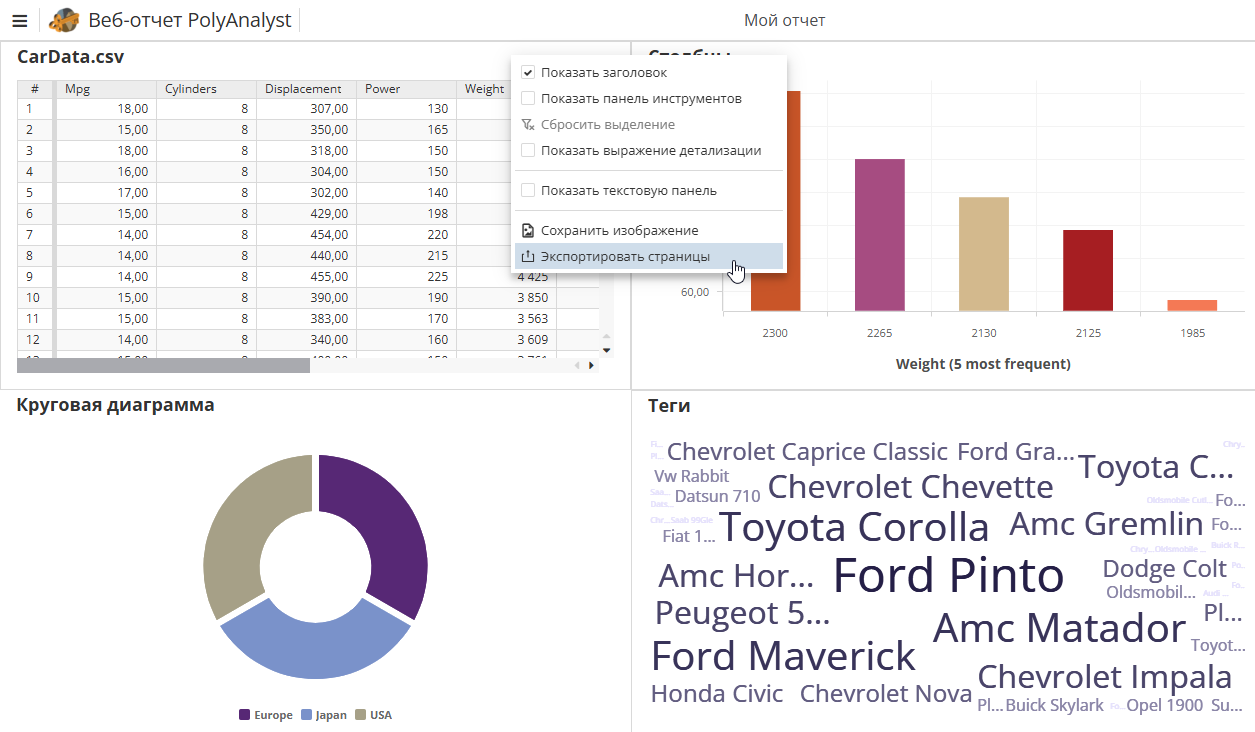Click the Круговая диаграмма panel title
Screen dimensions: 1255x732
(x=116, y=405)
